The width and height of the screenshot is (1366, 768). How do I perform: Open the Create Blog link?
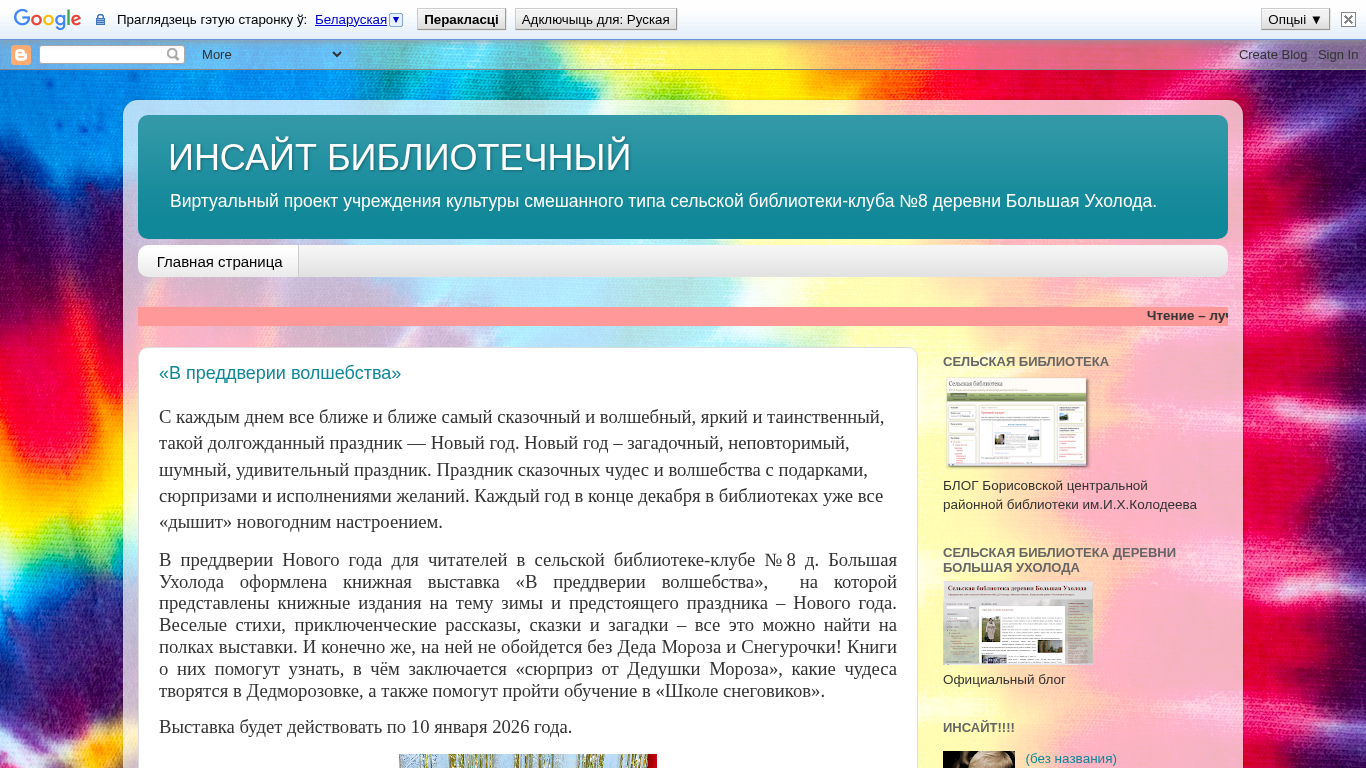tap(1273, 55)
